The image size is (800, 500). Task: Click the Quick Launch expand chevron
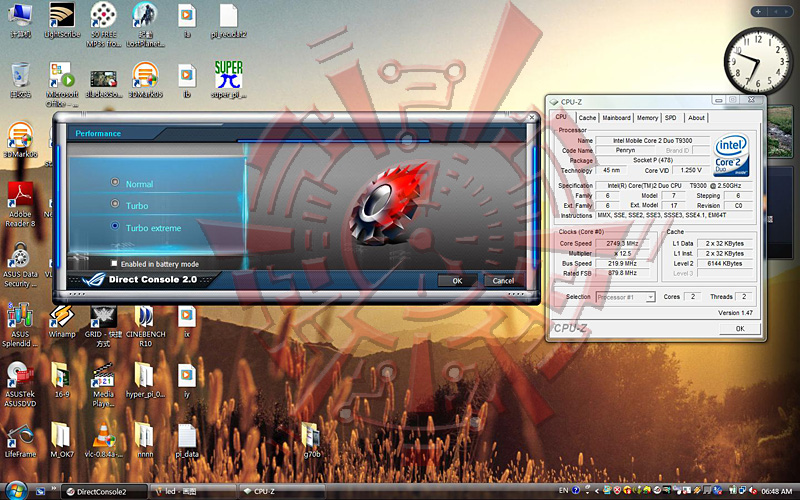(53, 489)
